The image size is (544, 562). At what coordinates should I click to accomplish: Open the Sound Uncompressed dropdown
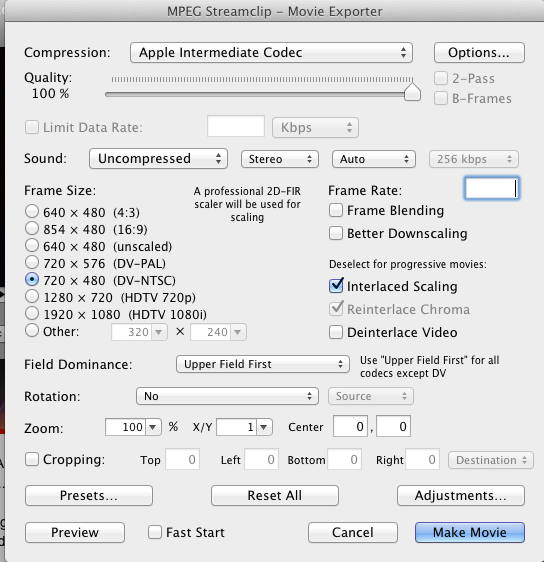pyautogui.click(x=158, y=159)
